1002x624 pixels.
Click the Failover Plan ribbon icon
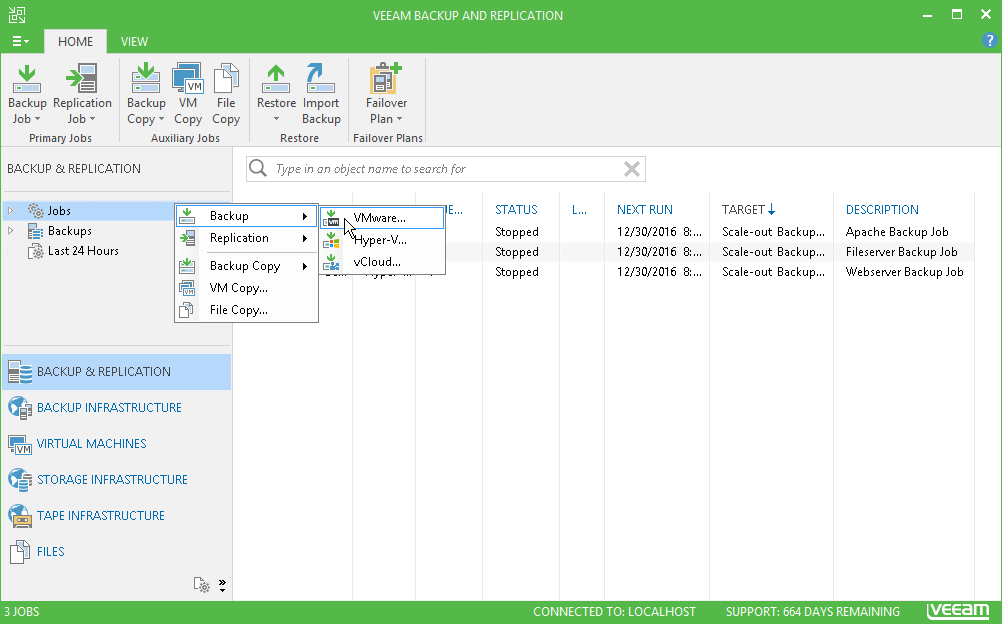pyautogui.click(x=386, y=79)
